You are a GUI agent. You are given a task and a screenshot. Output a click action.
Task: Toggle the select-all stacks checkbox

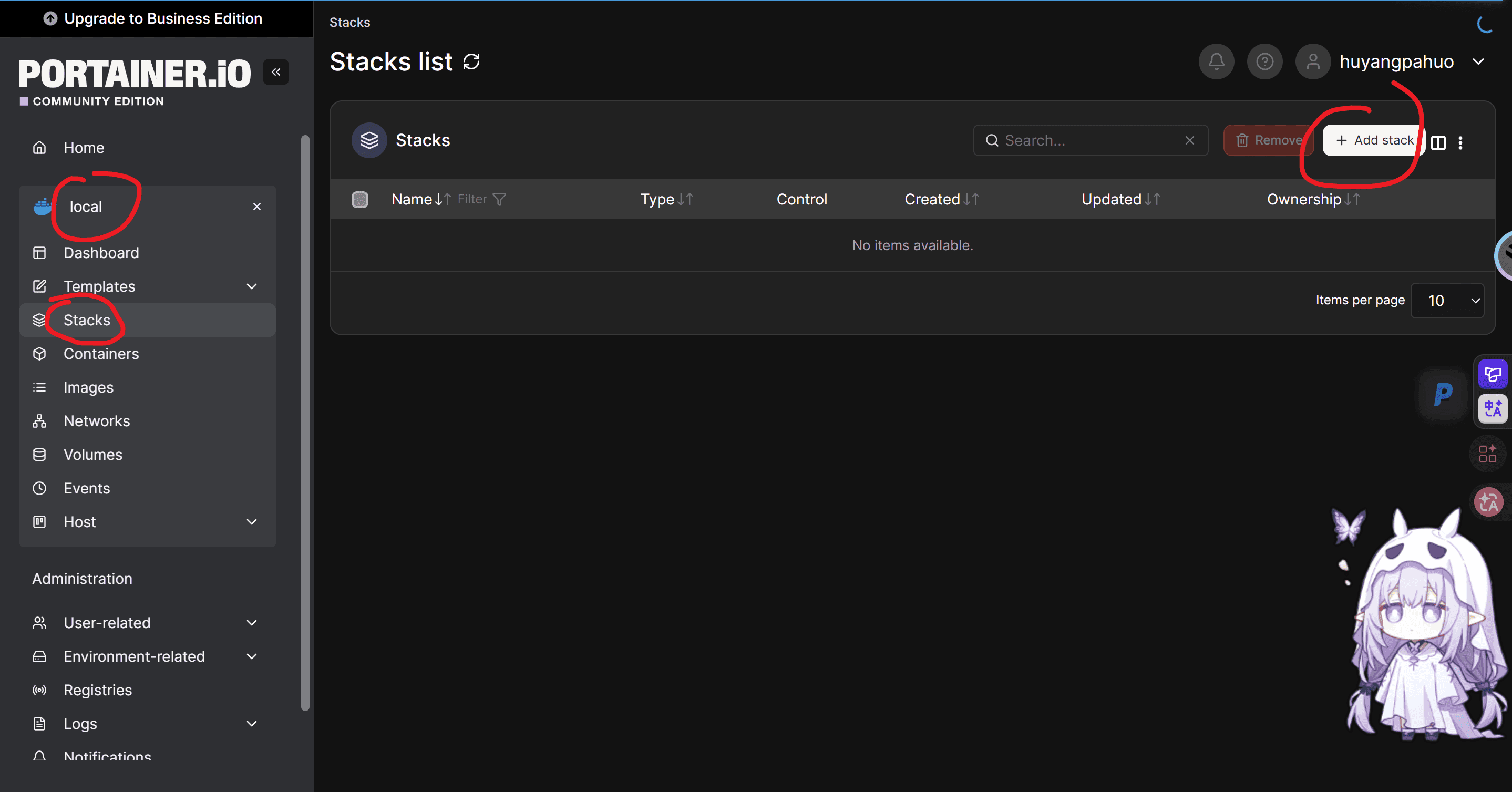click(x=360, y=200)
